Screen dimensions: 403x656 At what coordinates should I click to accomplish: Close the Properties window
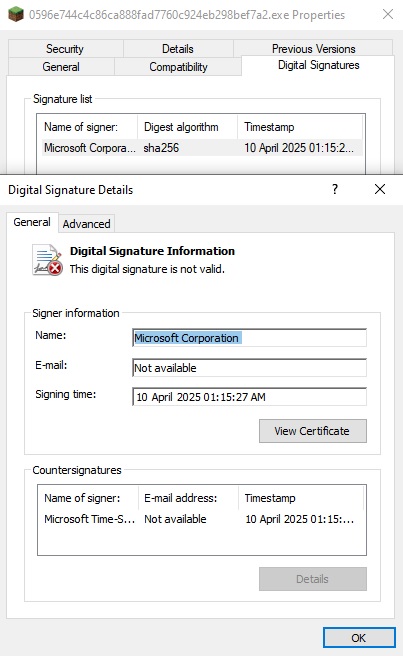click(388, 15)
